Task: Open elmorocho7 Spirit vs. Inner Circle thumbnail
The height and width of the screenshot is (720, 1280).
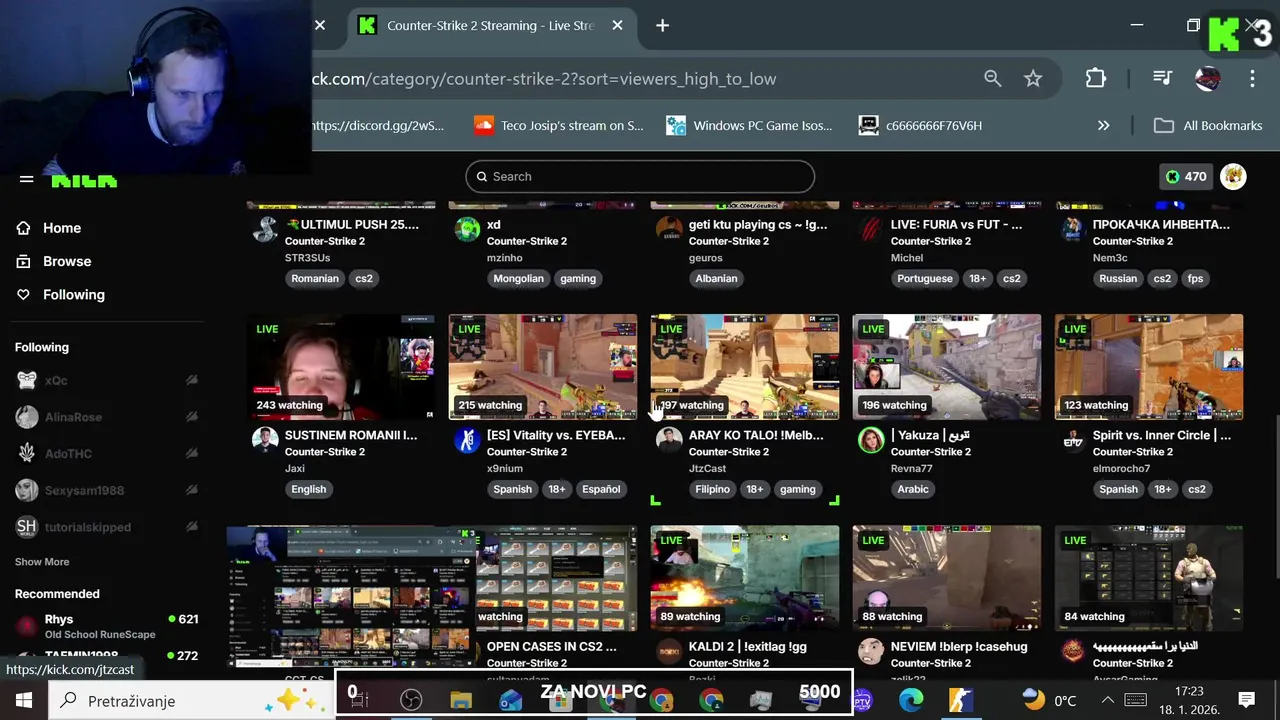Action: [1149, 367]
